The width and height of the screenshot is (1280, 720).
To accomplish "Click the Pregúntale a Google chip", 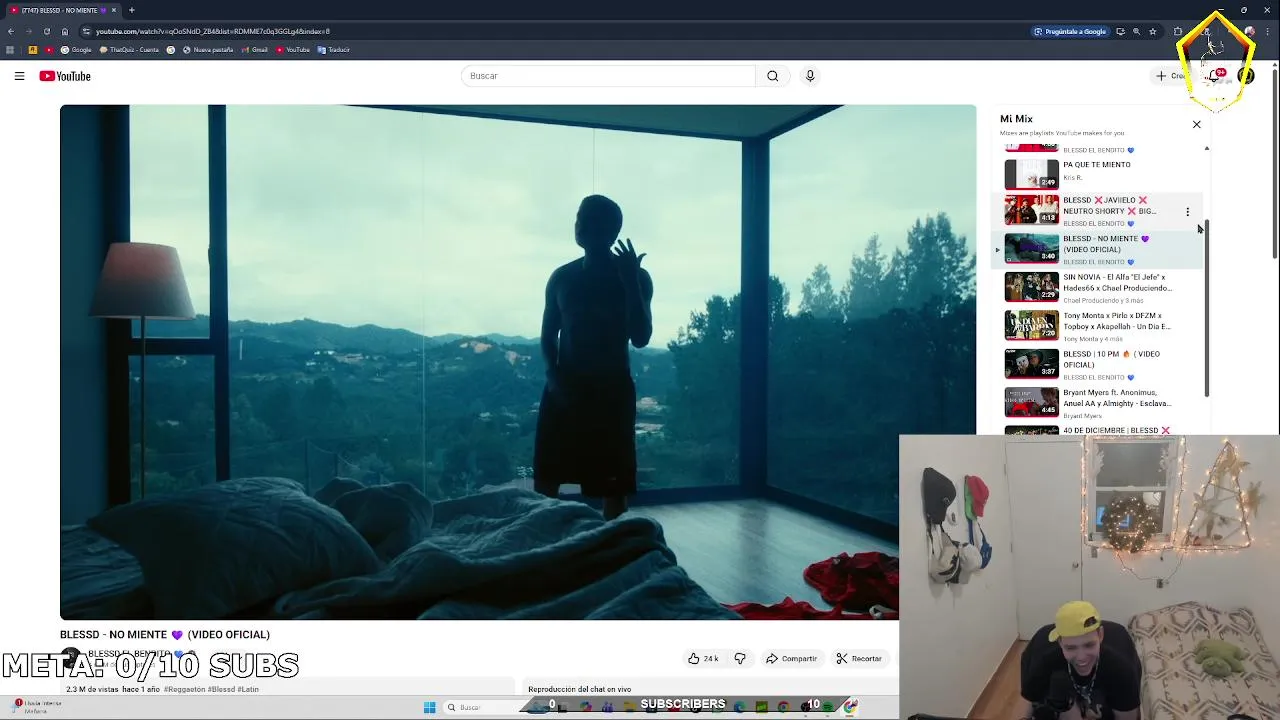I will tap(1070, 31).
